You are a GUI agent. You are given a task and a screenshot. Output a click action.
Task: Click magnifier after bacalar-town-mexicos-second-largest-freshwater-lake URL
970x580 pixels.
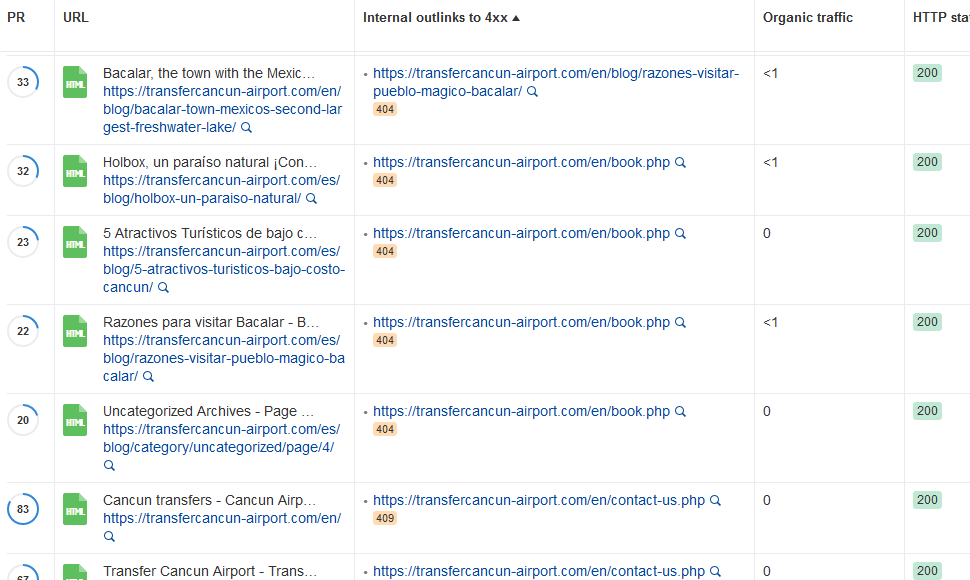246,128
